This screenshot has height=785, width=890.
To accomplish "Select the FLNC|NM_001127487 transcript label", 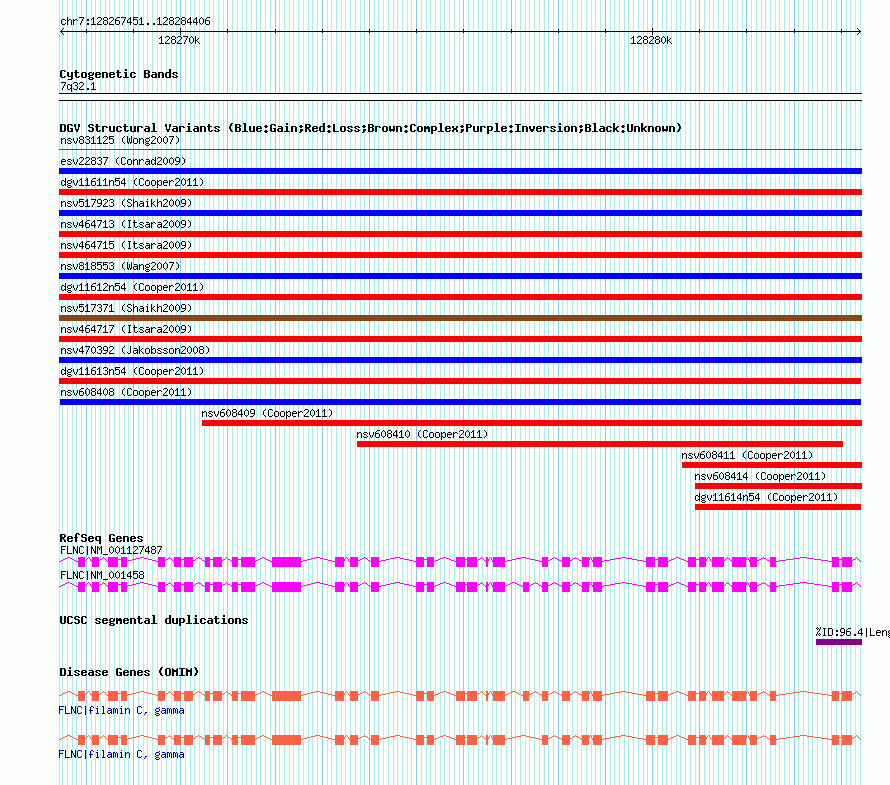I will click(x=111, y=550).
